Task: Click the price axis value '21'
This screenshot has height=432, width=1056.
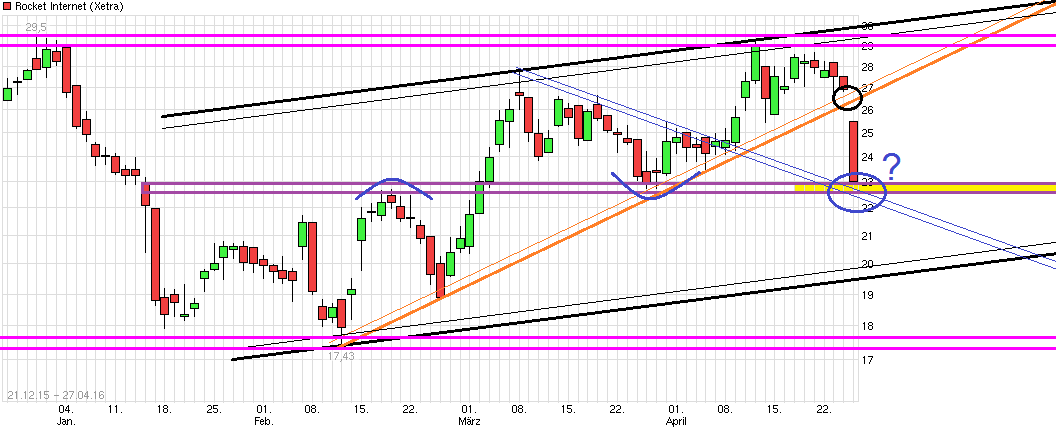Action: (867, 235)
